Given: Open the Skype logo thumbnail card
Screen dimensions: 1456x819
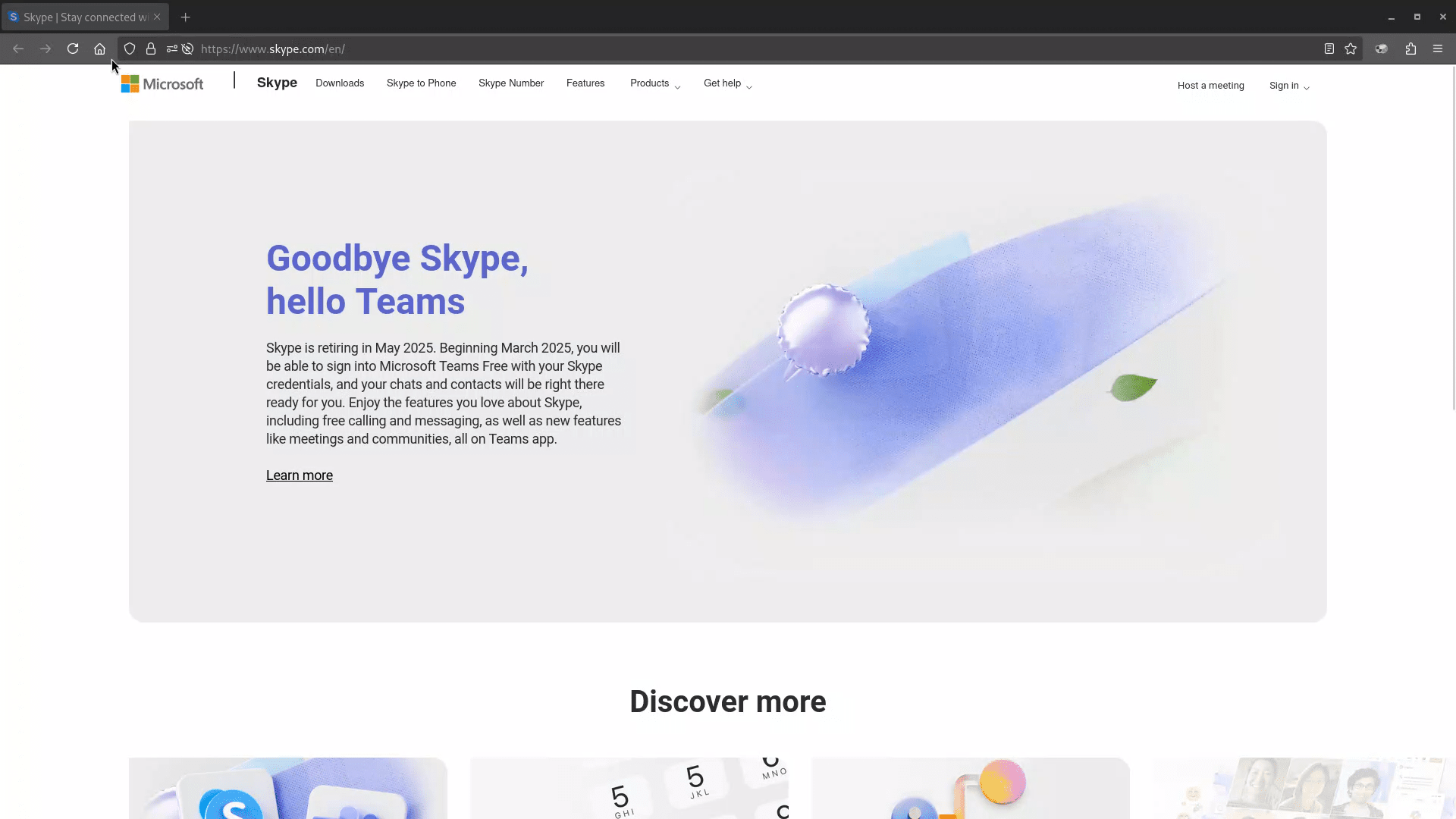Looking at the screenshot, I should pyautogui.click(x=288, y=789).
